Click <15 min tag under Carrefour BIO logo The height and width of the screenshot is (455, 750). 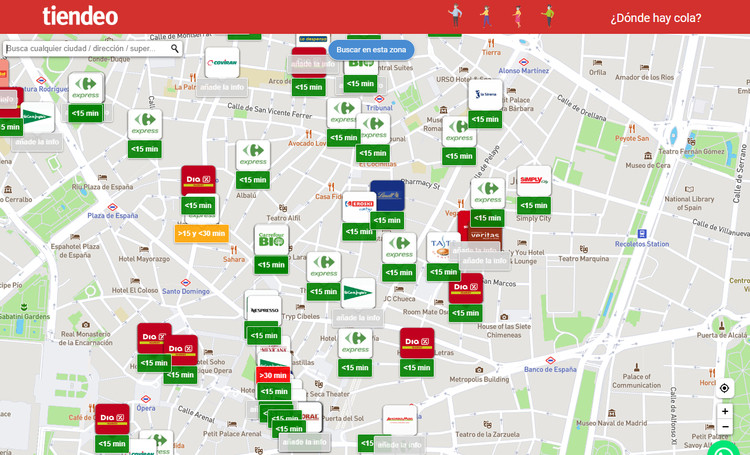point(271,265)
